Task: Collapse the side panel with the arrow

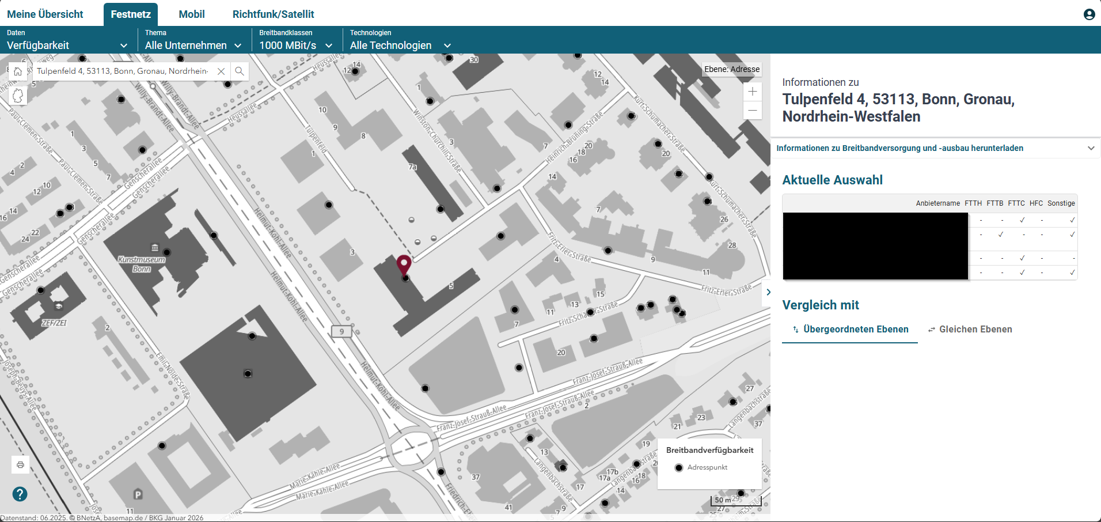Action: pos(768,292)
